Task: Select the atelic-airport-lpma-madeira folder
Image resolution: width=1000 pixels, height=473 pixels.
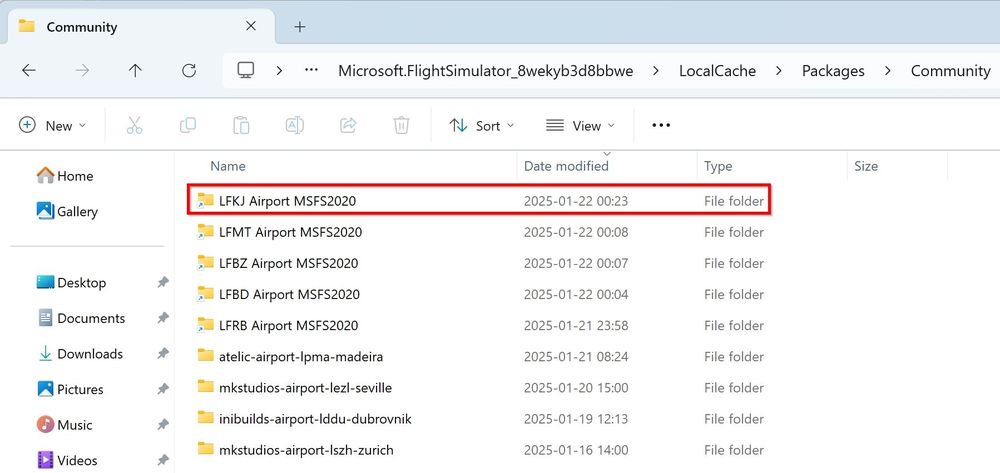Action: (301, 357)
